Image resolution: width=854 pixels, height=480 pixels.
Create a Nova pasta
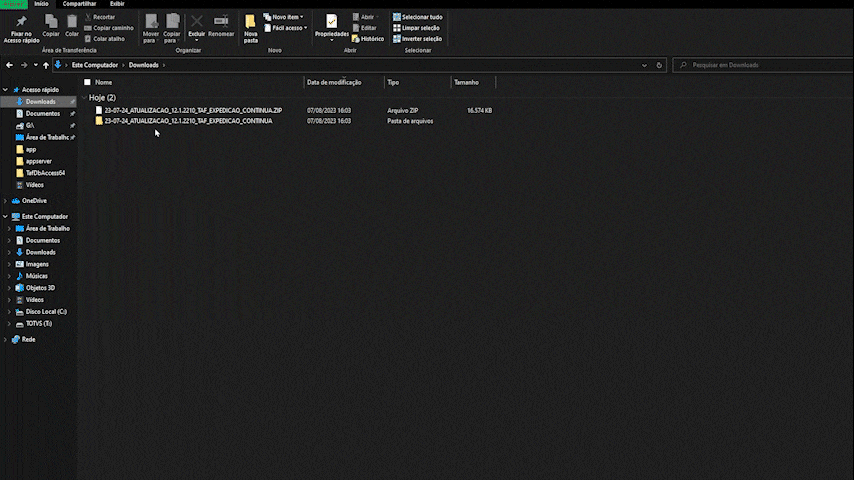pos(251,29)
